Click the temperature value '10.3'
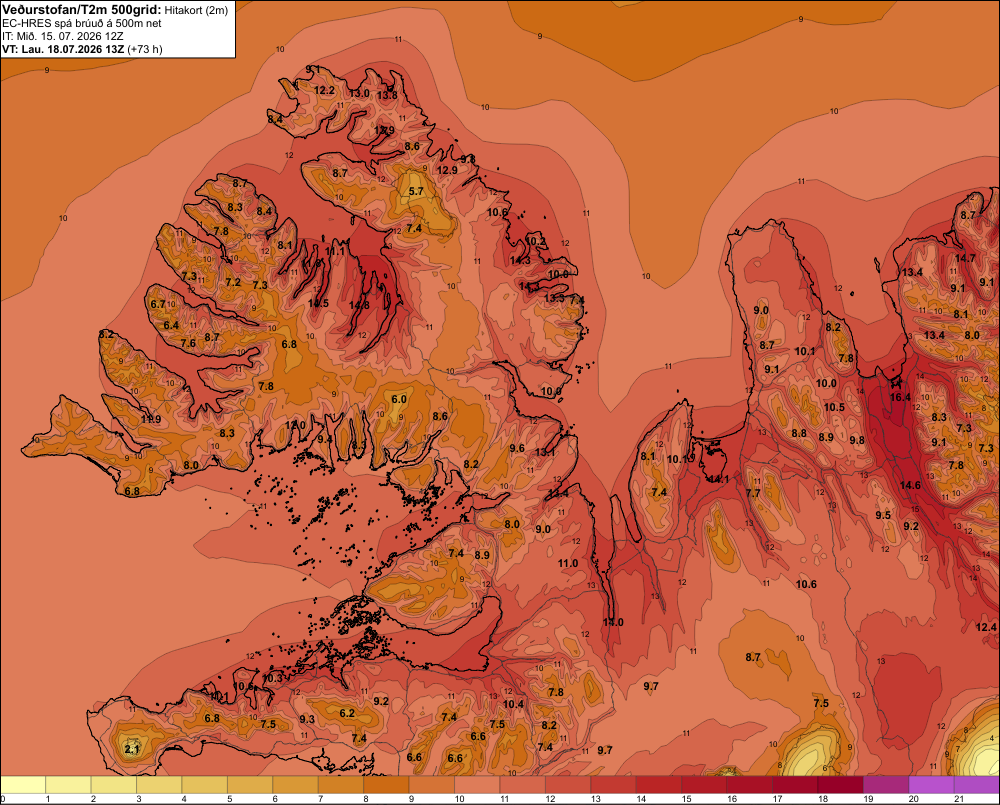The image size is (1000, 805). pyautogui.click(x=272, y=678)
